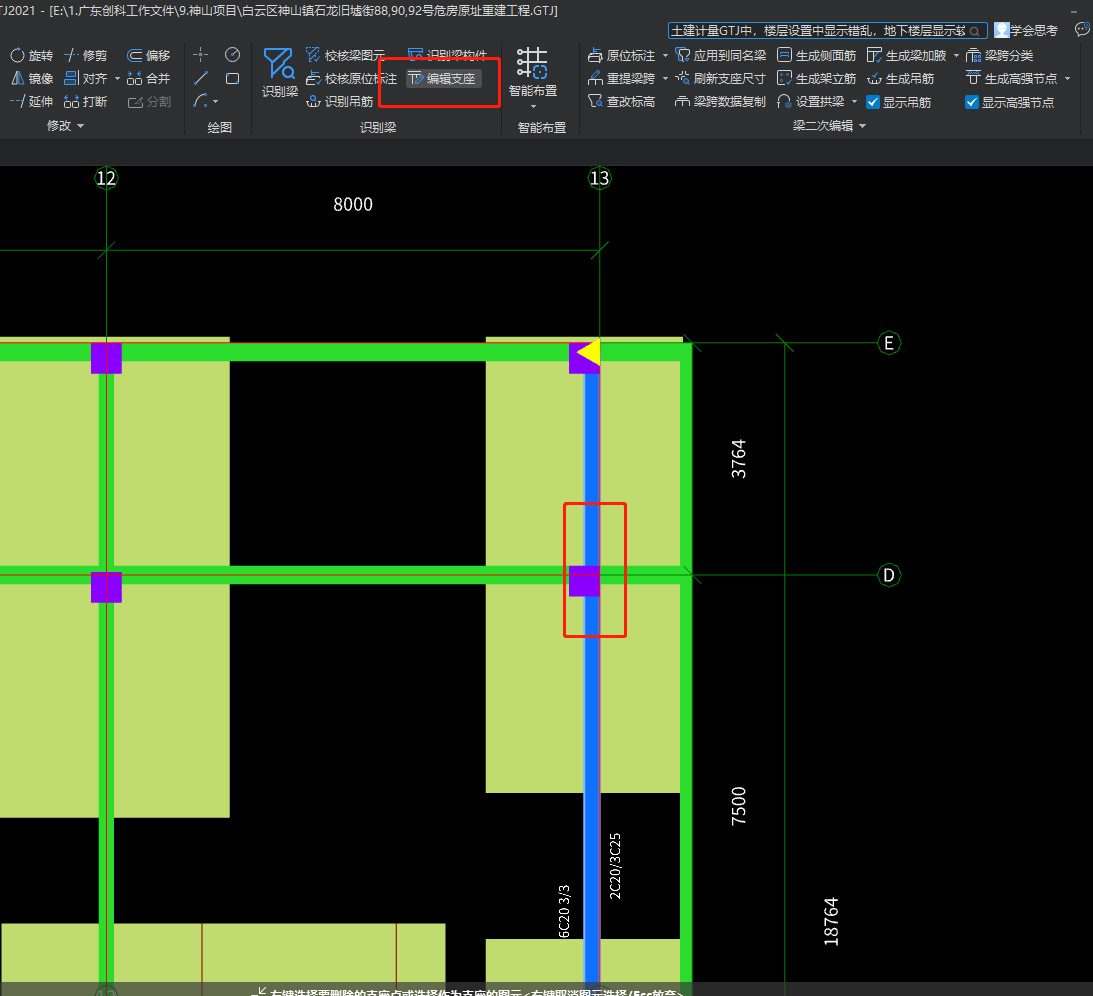
Task: Click 梁跨分类 tool
Action: (1000, 55)
